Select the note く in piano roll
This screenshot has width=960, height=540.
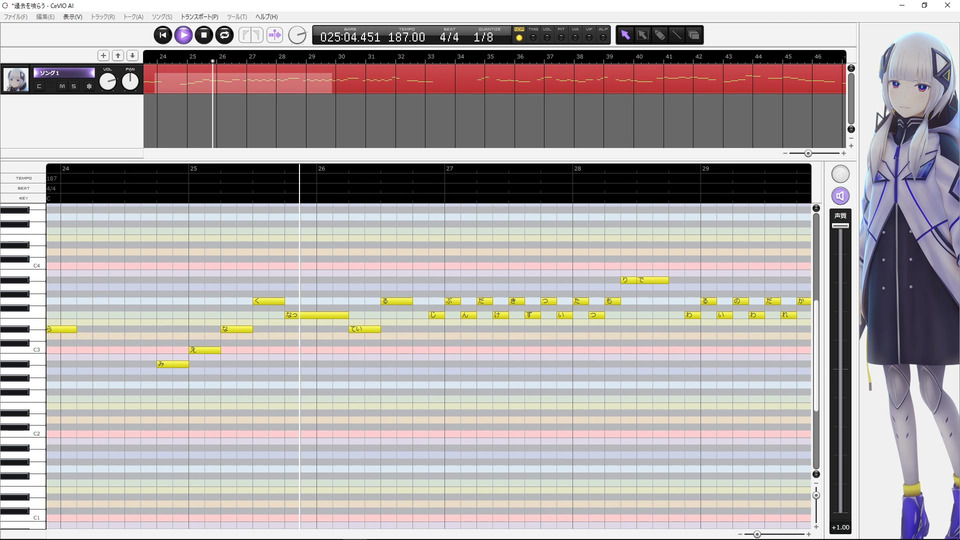(268, 301)
